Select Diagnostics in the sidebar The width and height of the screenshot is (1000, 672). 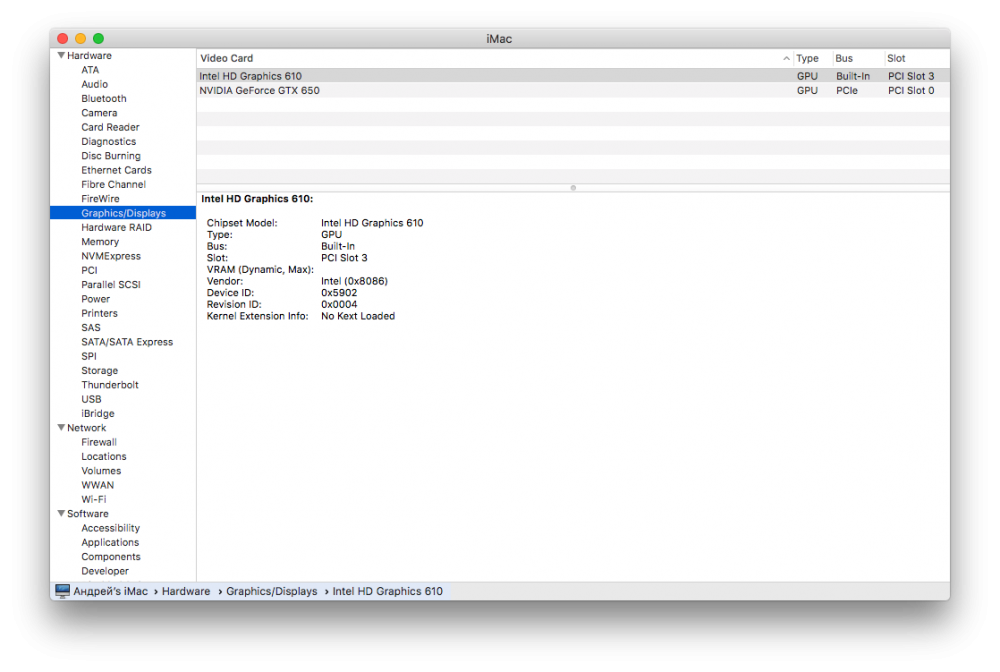click(108, 142)
